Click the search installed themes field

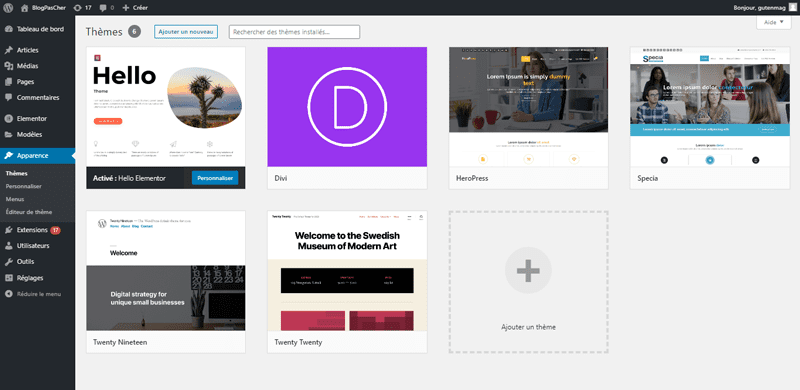pos(294,32)
